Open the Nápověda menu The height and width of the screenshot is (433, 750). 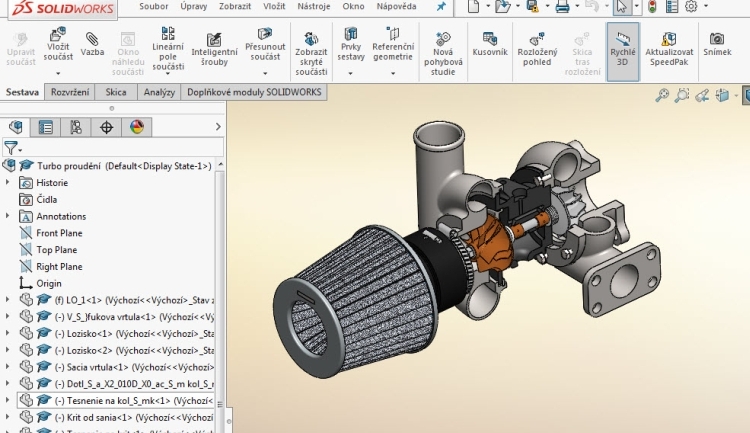[x=396, y=7]
